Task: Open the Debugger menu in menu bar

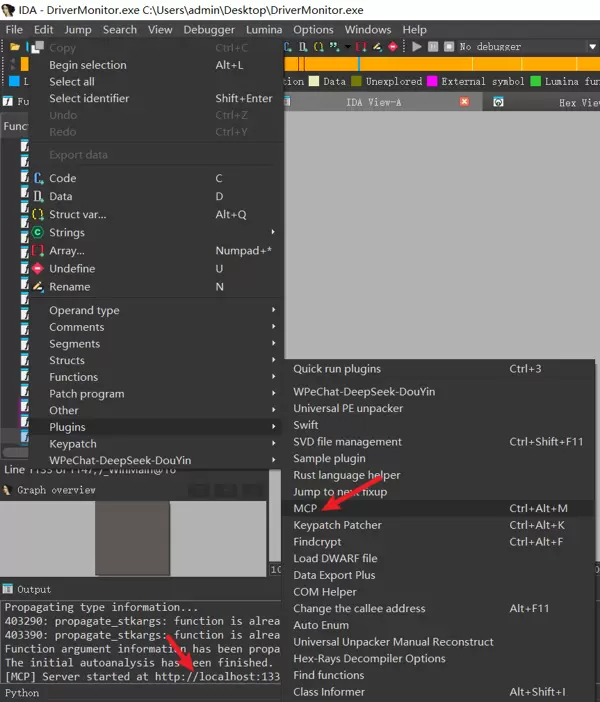Action: (x=209, y=30)
